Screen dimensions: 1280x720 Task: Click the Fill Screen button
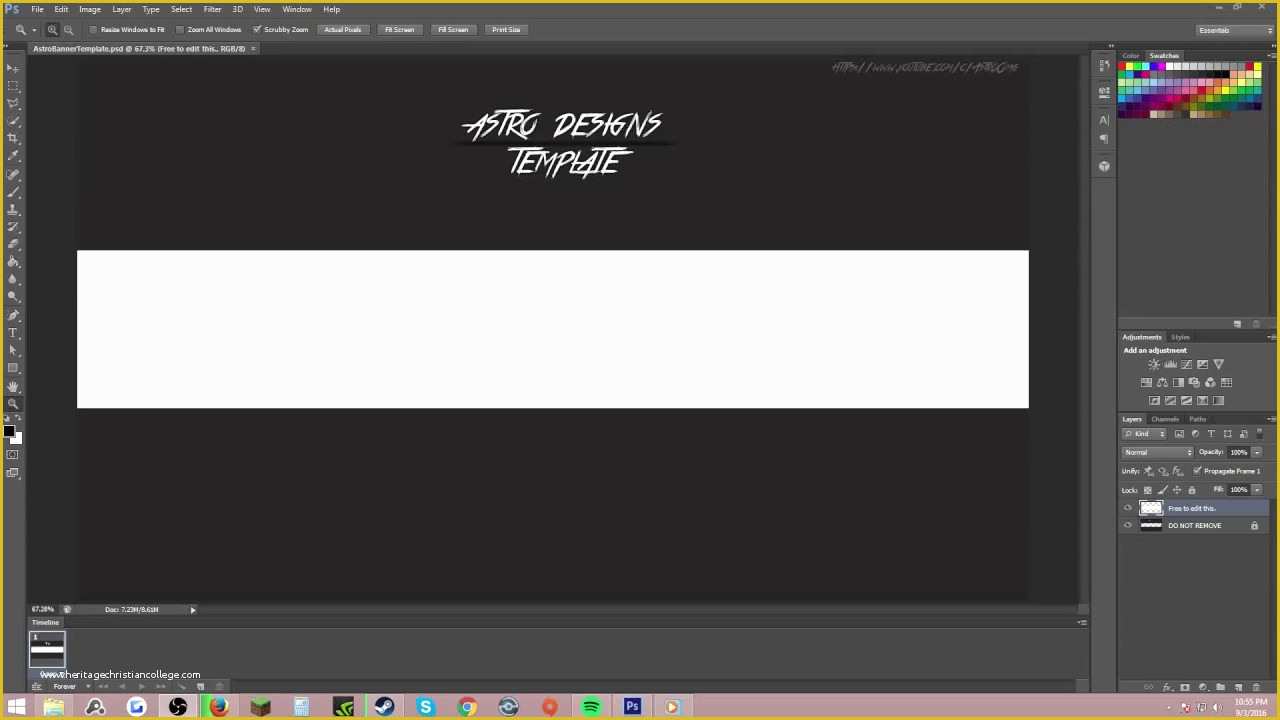point(453,30)
